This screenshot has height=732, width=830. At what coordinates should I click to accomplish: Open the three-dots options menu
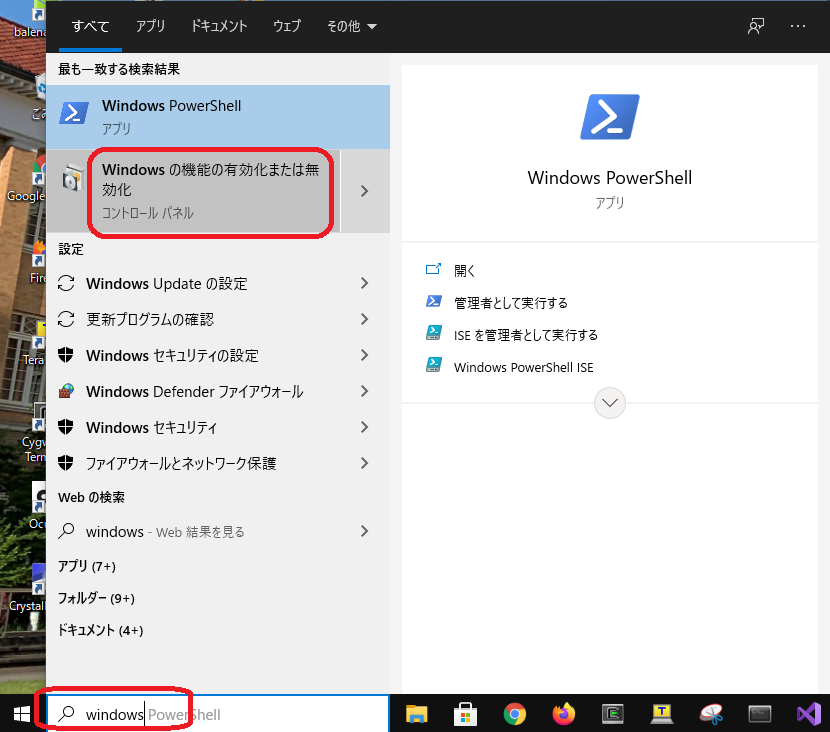tap(798, 26)
